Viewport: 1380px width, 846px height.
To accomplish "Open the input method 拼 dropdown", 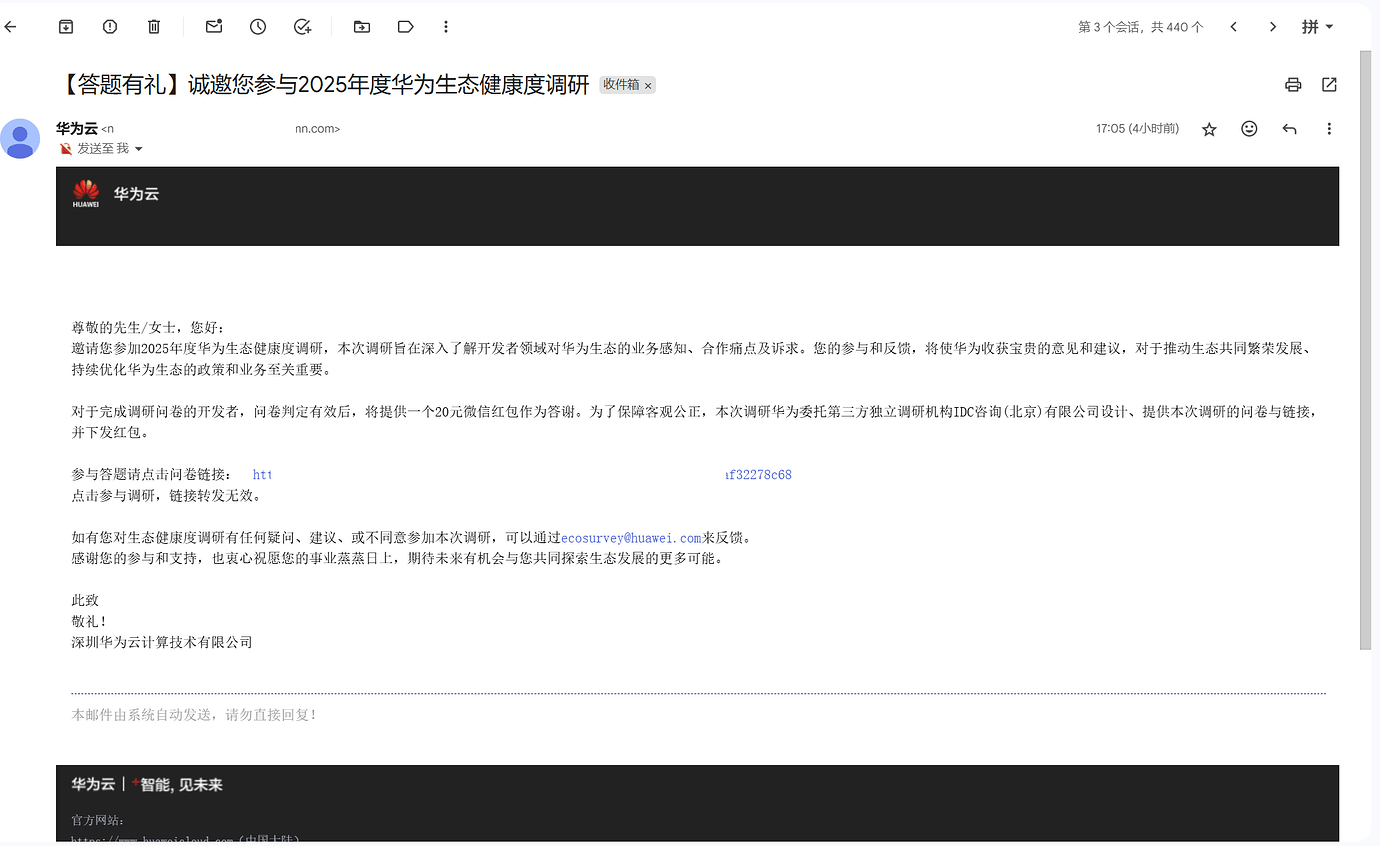I will pyautogui.click(x=1317, y=27).
